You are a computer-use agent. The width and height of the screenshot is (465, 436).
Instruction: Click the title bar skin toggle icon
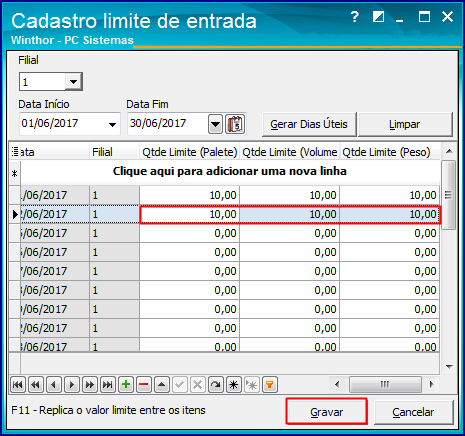(x=378, y=16)
